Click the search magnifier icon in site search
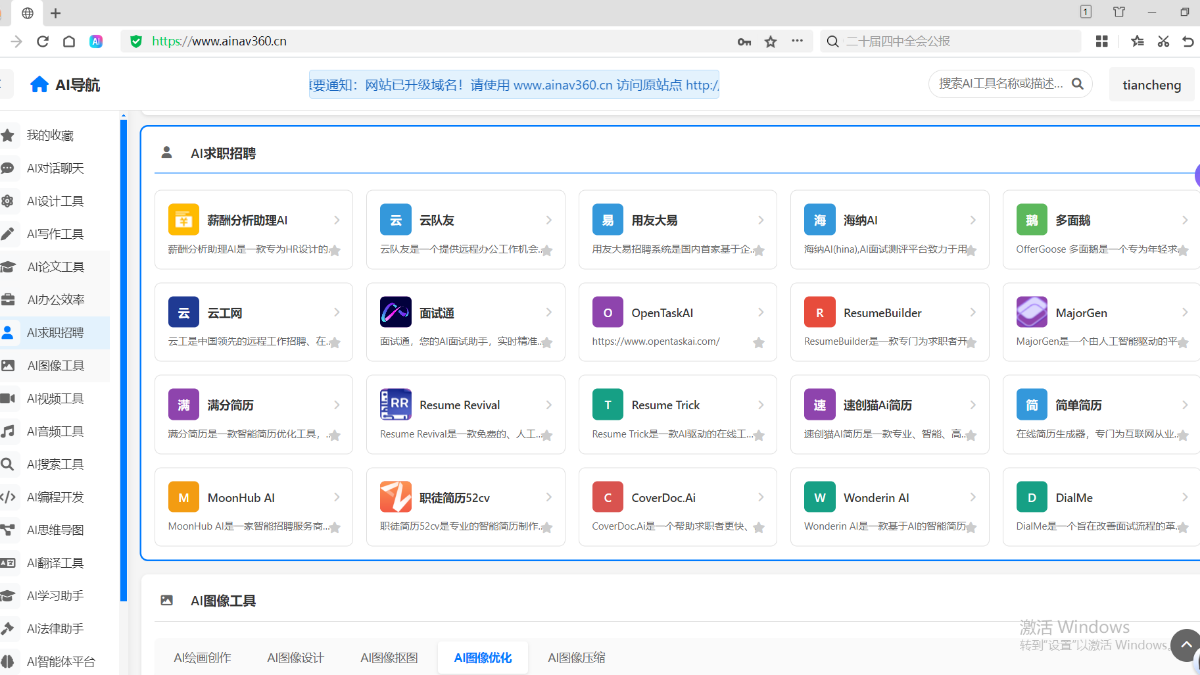 [x=1078, y=84]
